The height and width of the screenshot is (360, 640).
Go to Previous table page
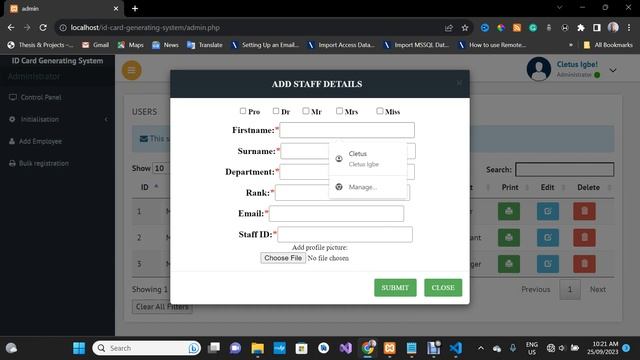tap(536, 289)
